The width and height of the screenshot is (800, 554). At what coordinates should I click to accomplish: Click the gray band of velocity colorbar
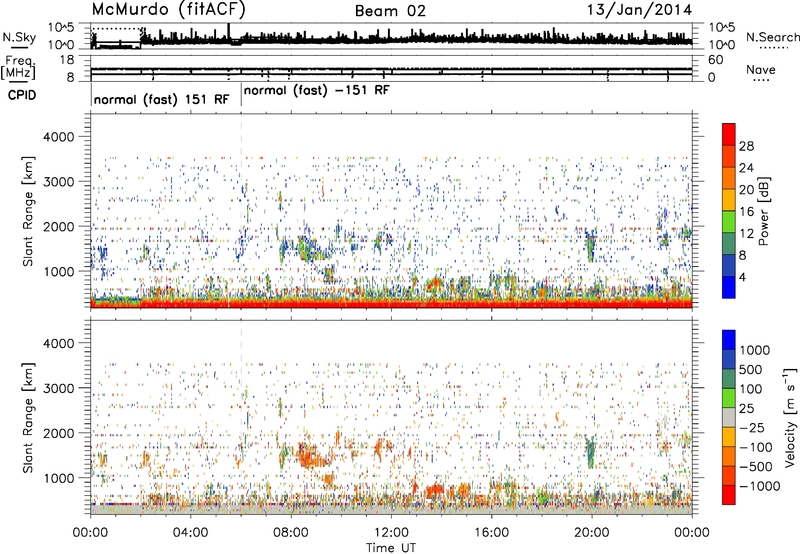(729, 417)
